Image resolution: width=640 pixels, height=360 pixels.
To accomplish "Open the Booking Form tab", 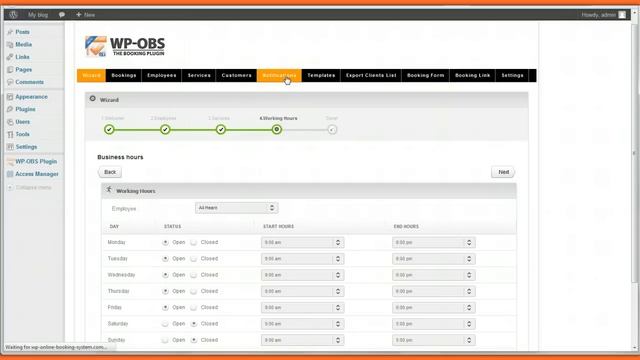I will point(425,76).
